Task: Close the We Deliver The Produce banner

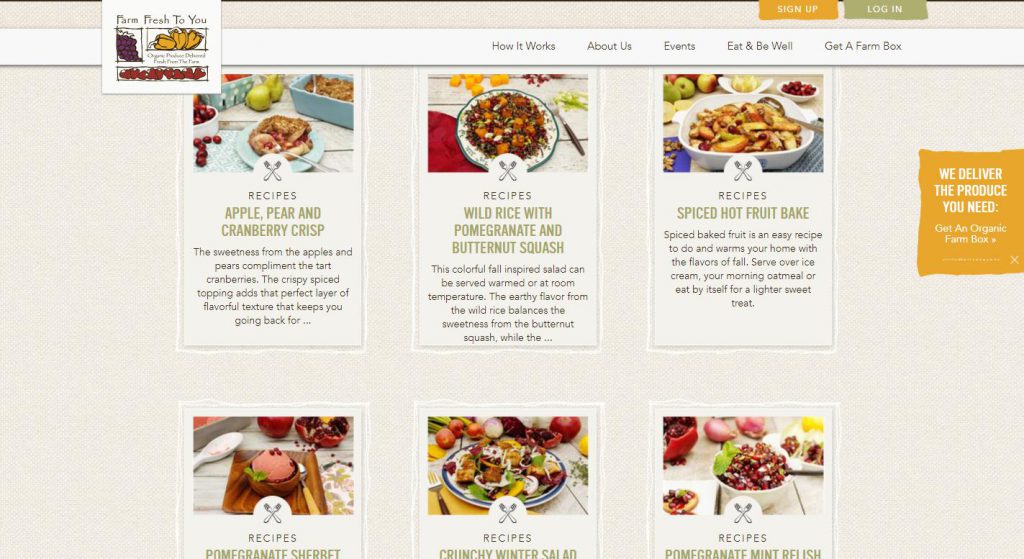Action: coord(1014,260)
